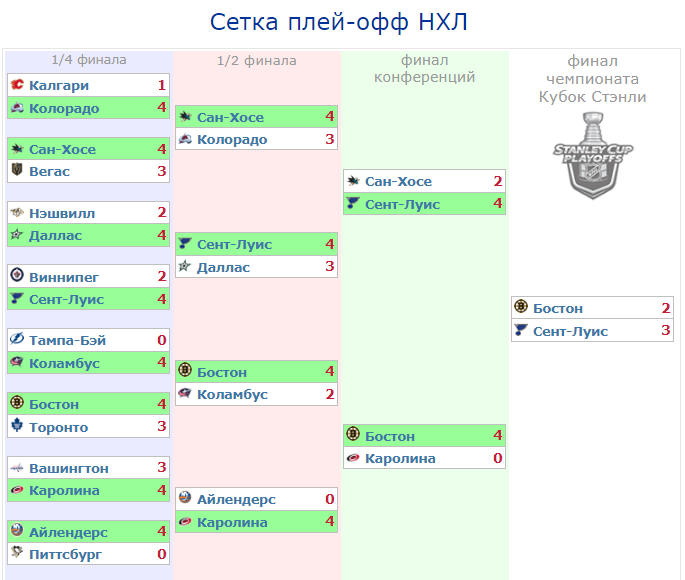Click the Washington Capitals logo

tap(17, 468)
